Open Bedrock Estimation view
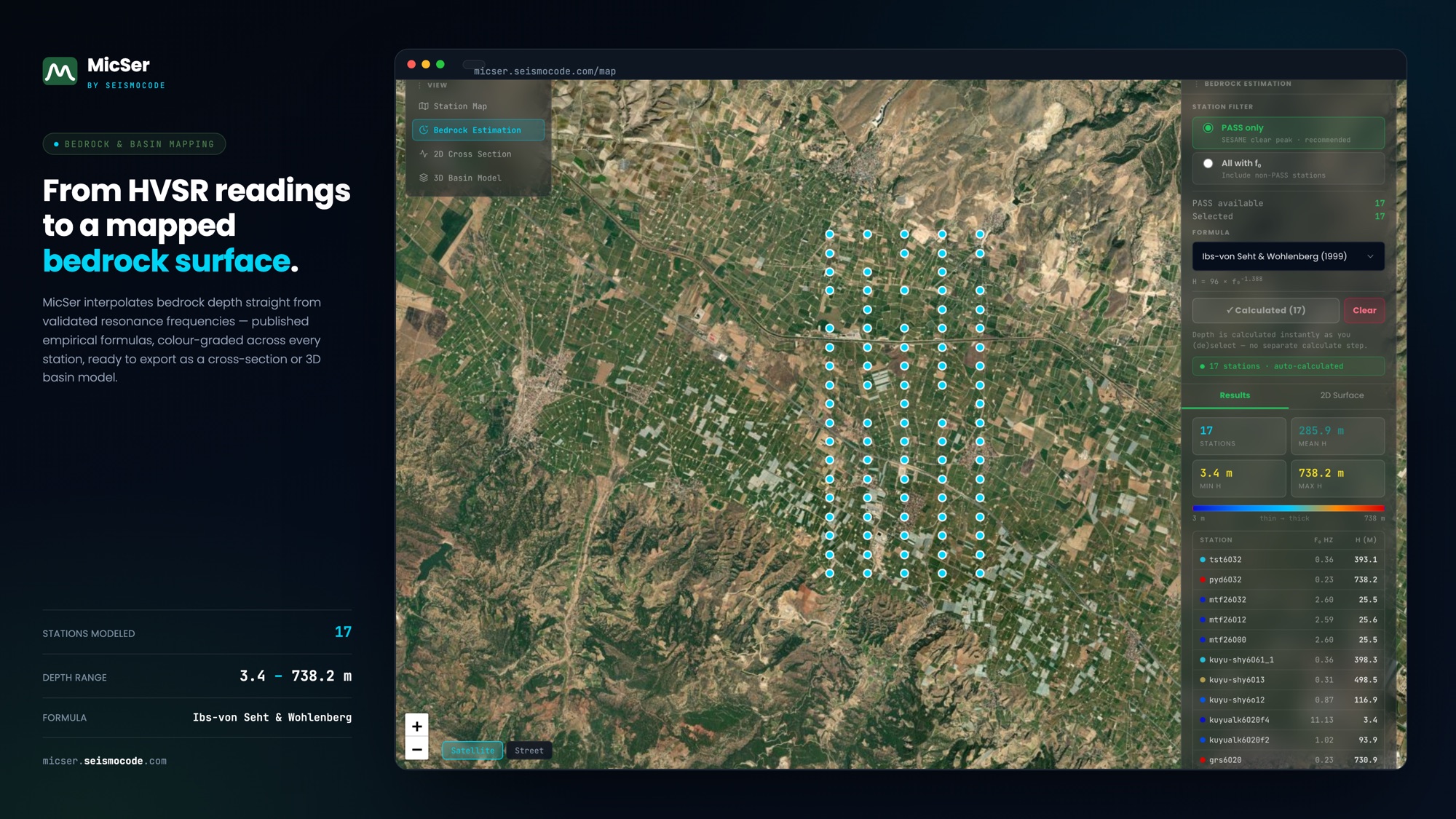1456x819 pixels. [x=478, y=130]
